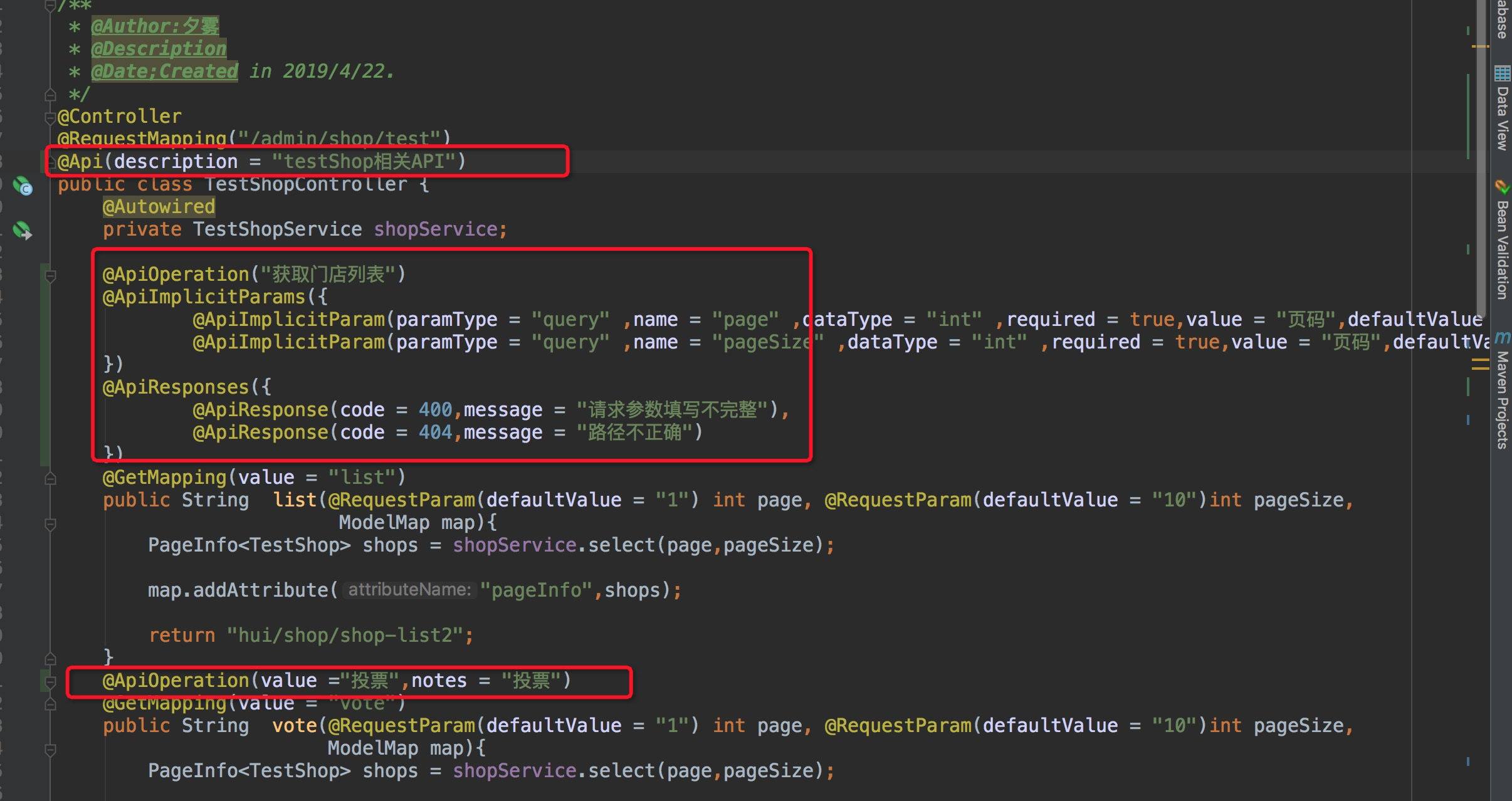Viewport: 1512px width, 801px height.
Task: Click the TestShopController class gutter icon
Action: tap(23, 186)
